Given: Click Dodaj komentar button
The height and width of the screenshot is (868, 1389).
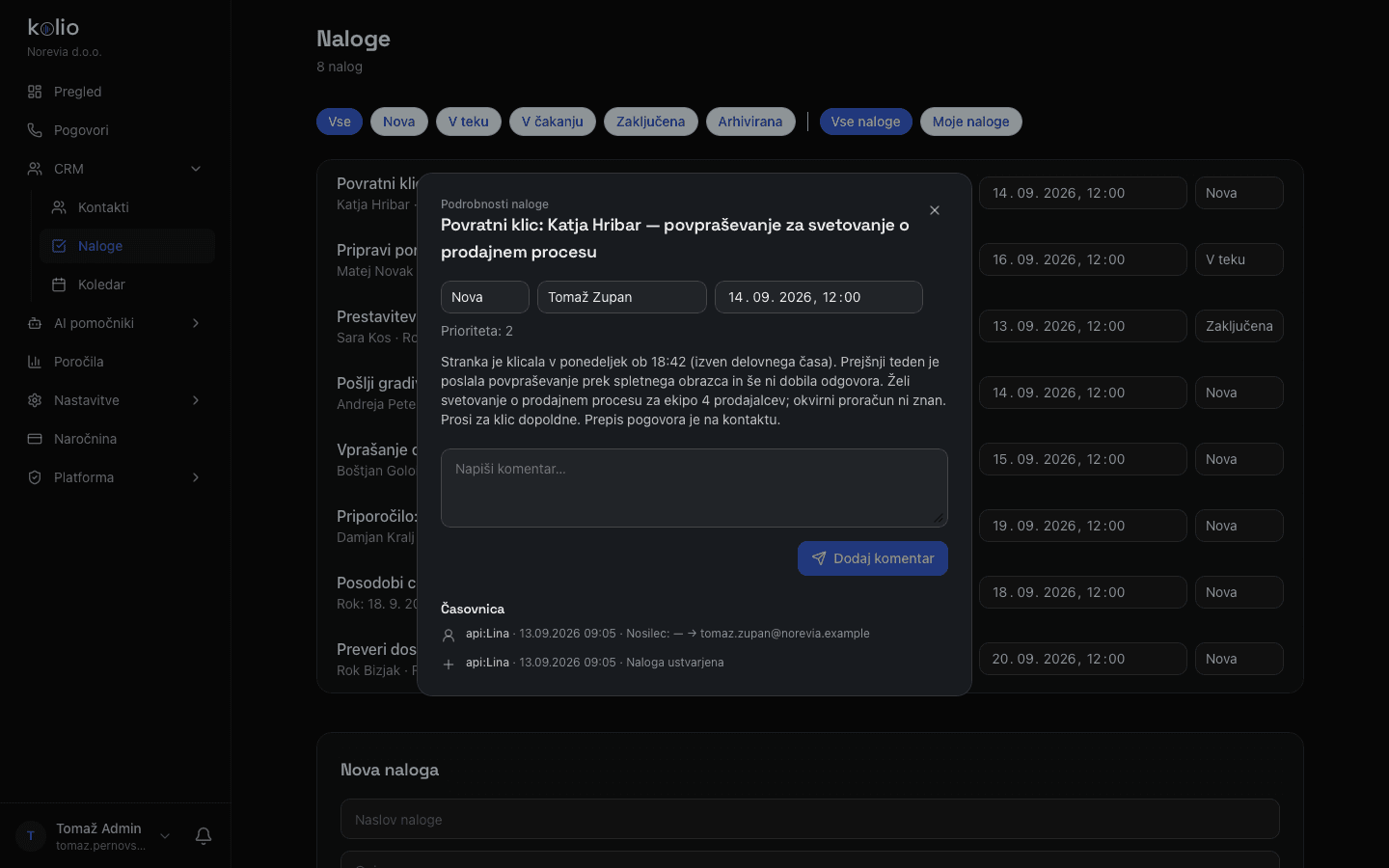Looking at the screenshot, I should 873,558.
